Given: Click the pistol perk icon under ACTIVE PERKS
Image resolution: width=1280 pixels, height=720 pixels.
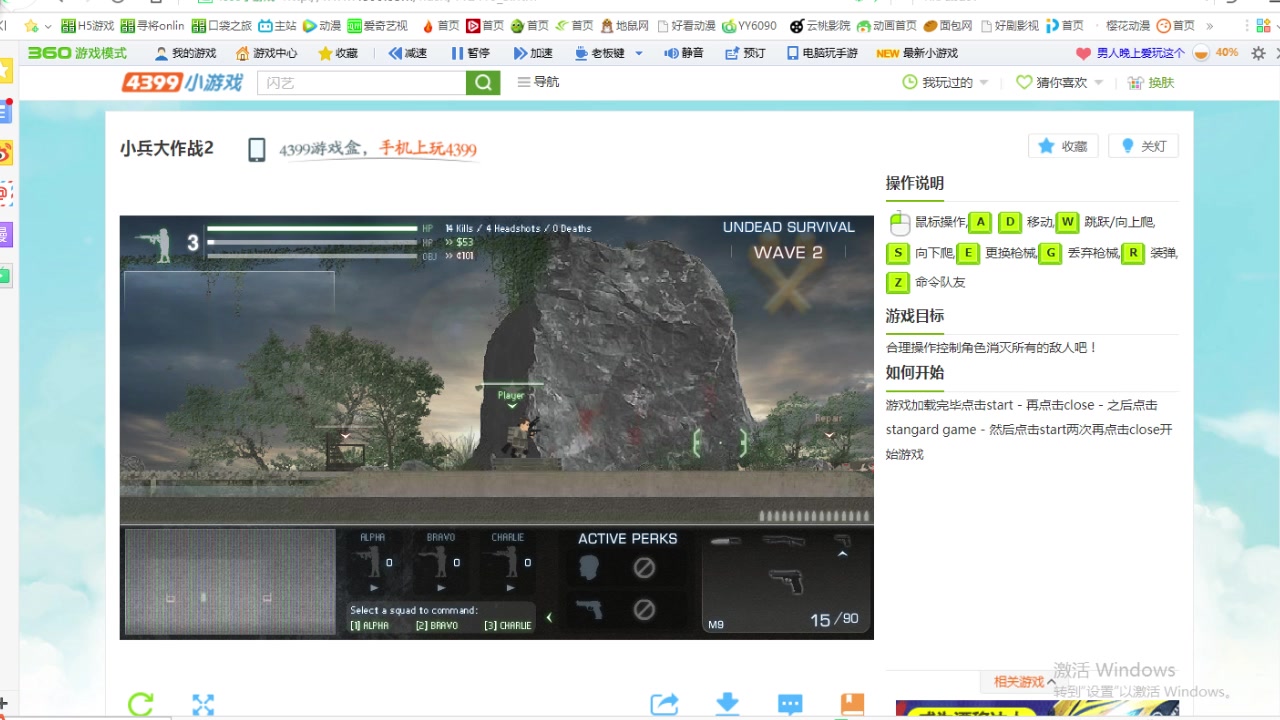Looking at the screenshot, I should click(590, 609).
